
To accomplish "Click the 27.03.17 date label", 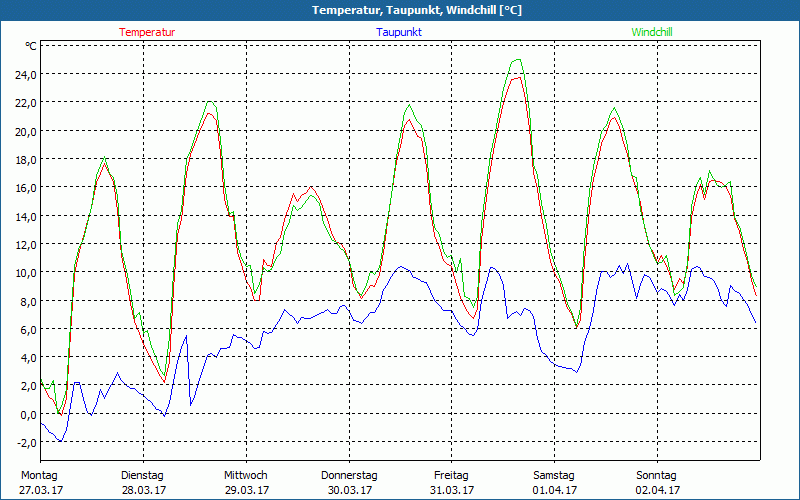I will [41, 490].
